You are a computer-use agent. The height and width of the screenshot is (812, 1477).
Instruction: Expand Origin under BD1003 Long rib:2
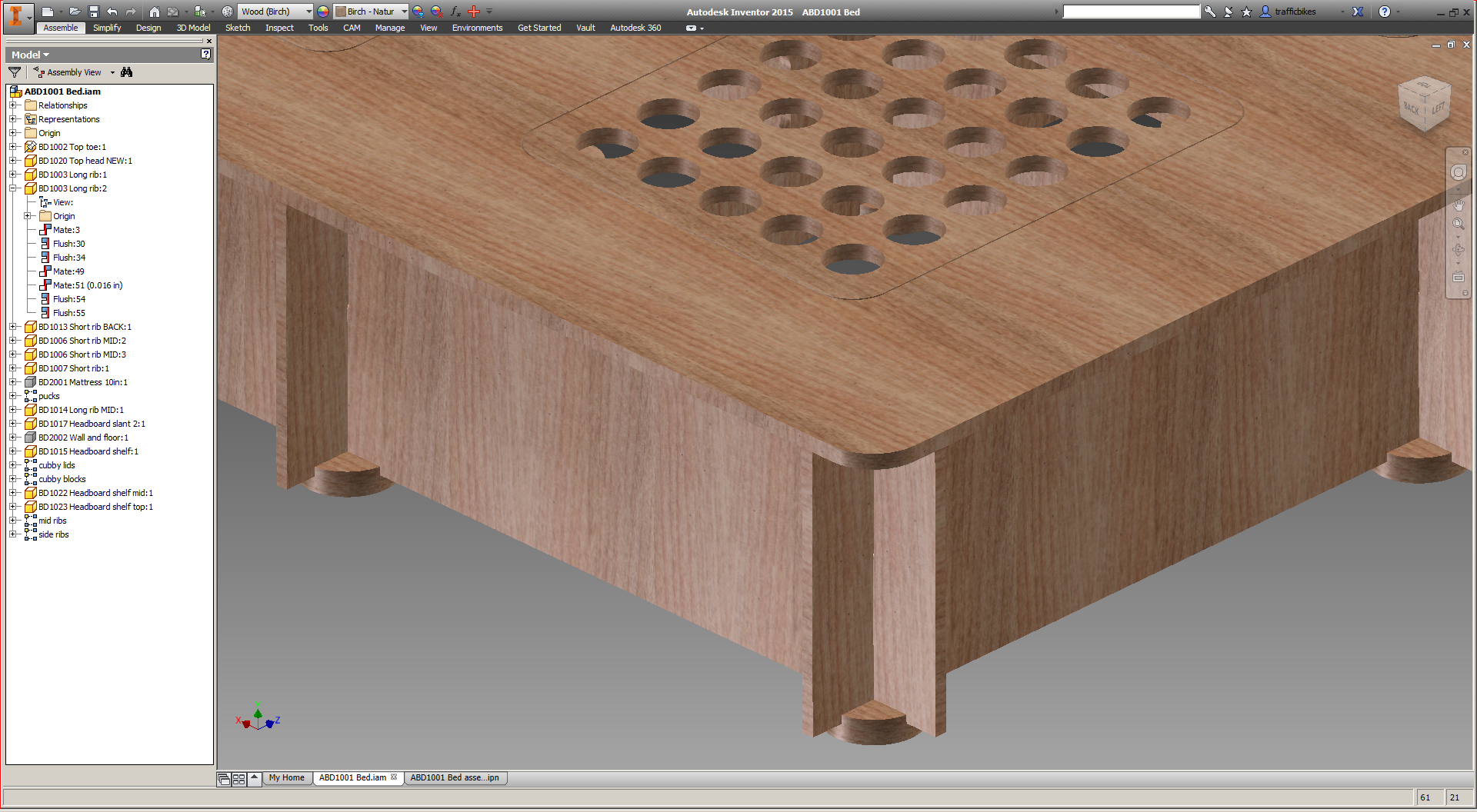pyautogui.click(x=28, y=216)
